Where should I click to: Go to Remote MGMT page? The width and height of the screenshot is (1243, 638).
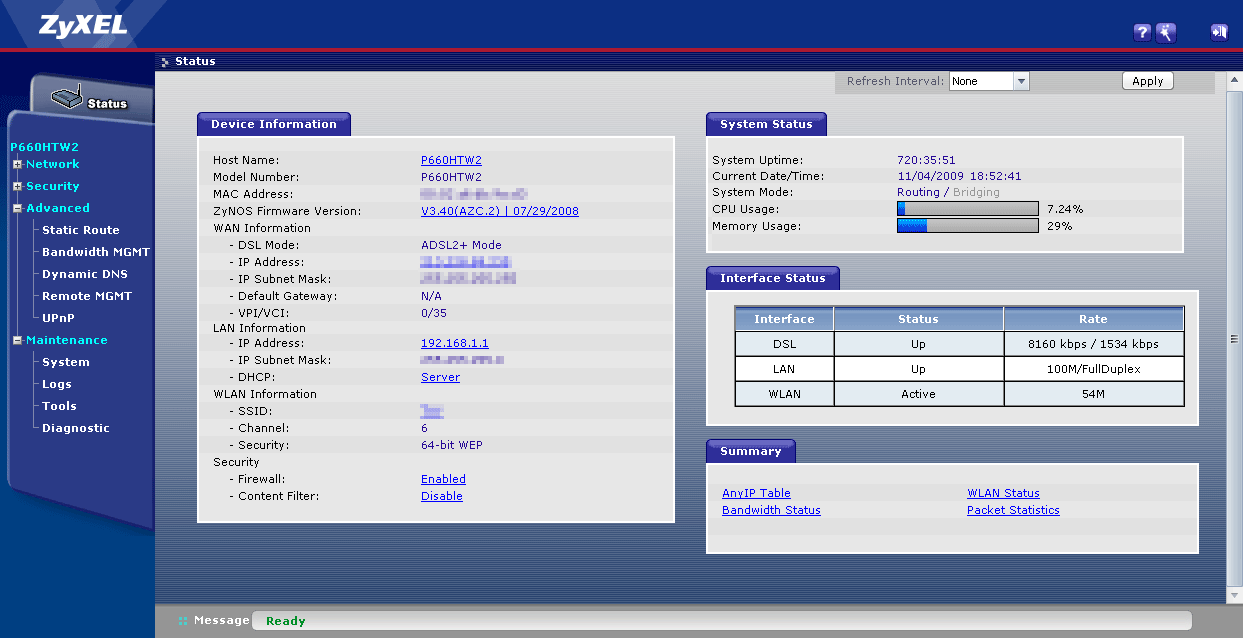click(x=87, y=296)
